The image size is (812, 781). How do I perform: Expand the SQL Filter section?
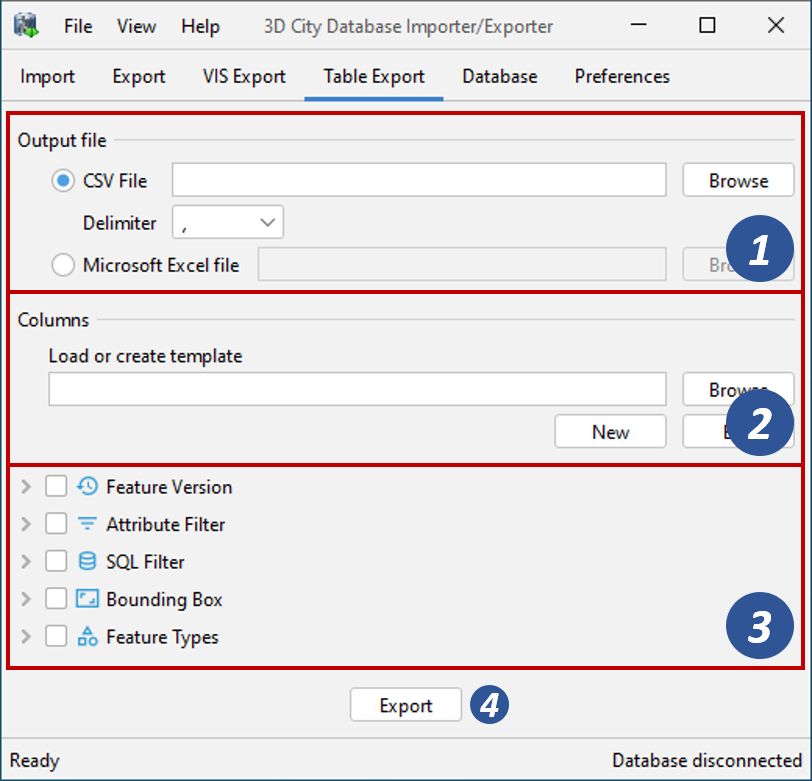[x=26, y=561]
